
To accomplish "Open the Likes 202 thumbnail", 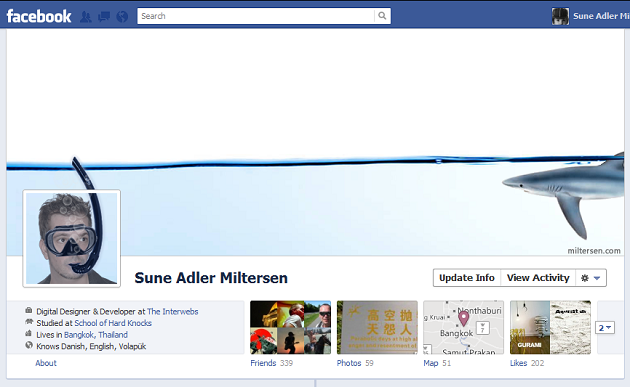I will (550, 328).
